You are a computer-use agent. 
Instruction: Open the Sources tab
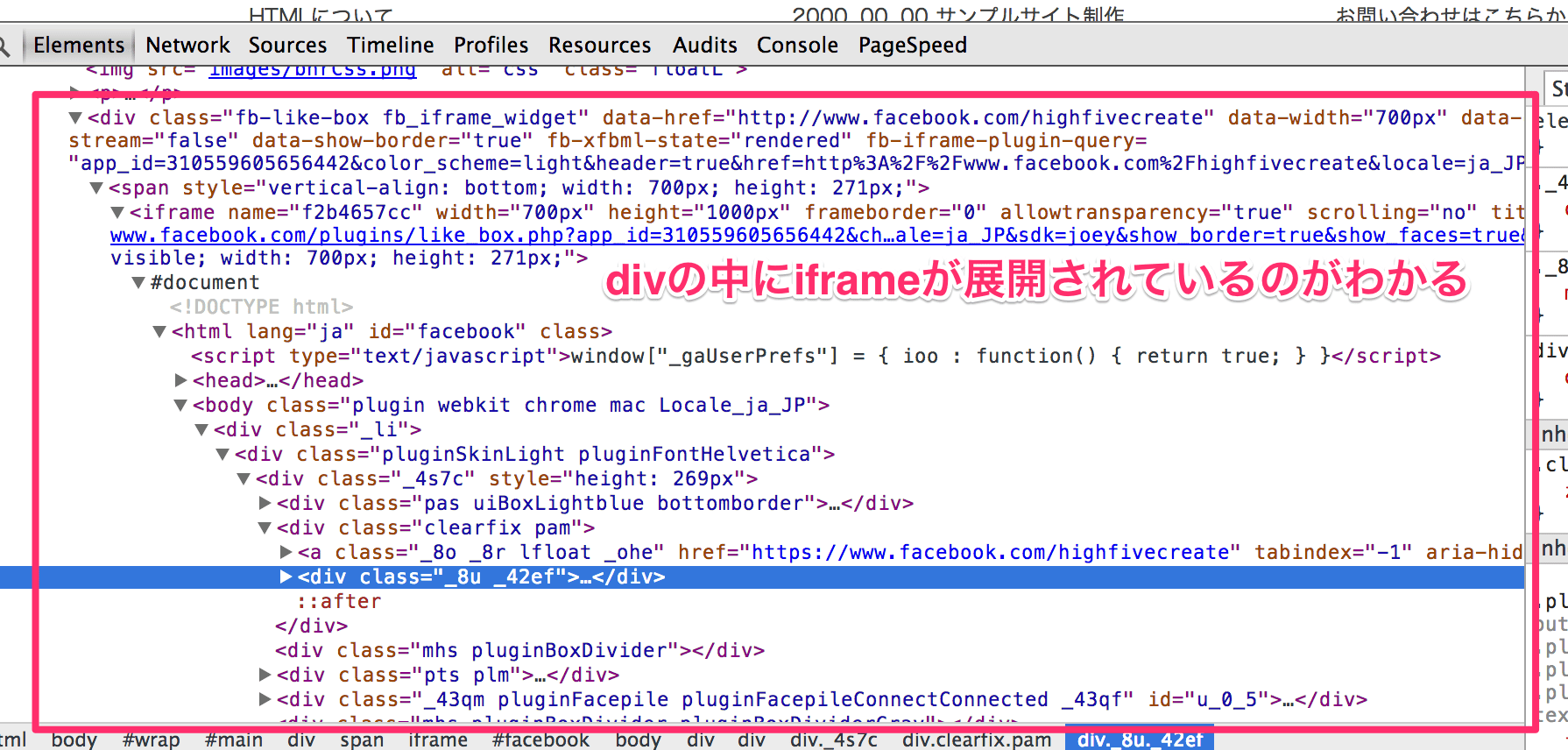[x=287, y=45]
